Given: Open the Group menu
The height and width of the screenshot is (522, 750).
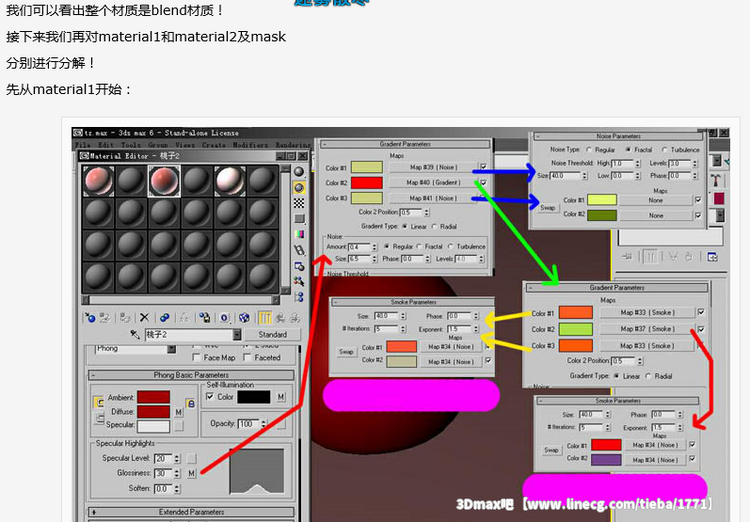Looking at the screenshot, I should pos(158,144).
